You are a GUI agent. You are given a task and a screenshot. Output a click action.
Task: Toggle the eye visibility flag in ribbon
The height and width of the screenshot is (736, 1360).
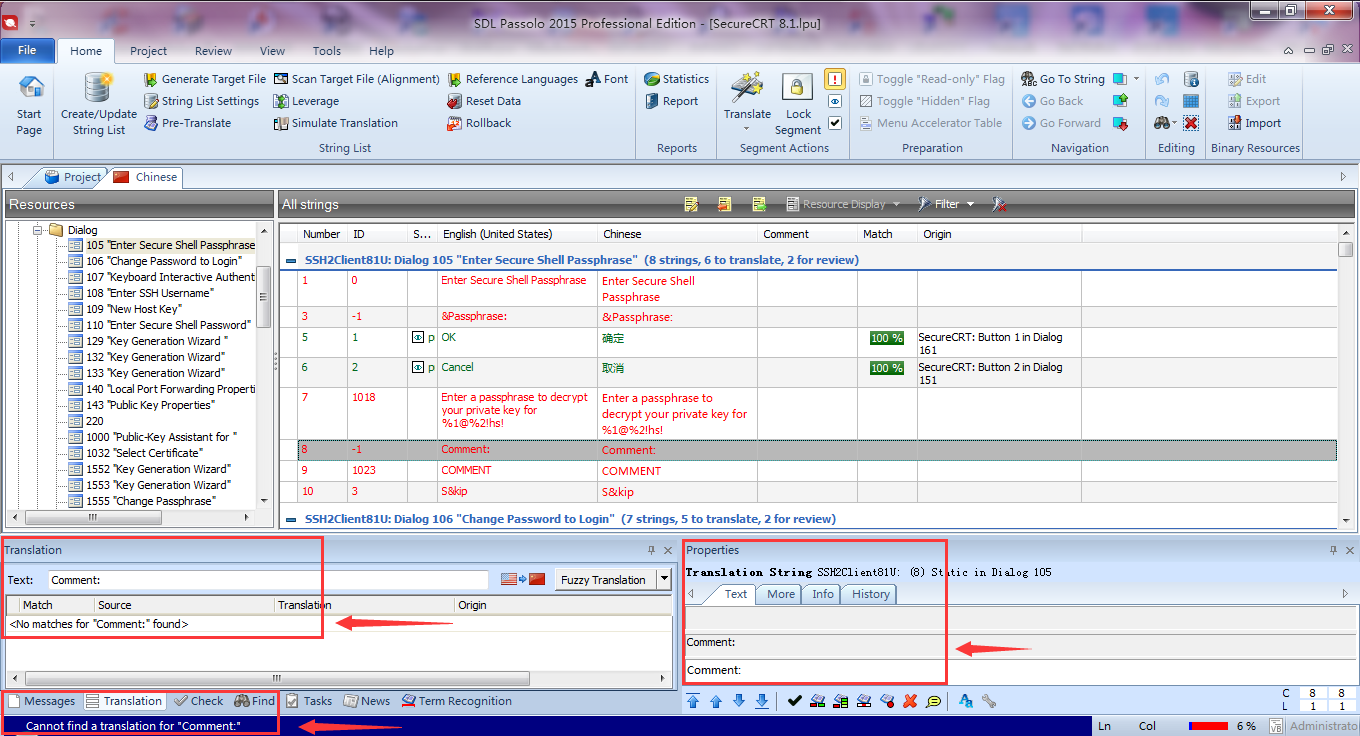[835, 101]
